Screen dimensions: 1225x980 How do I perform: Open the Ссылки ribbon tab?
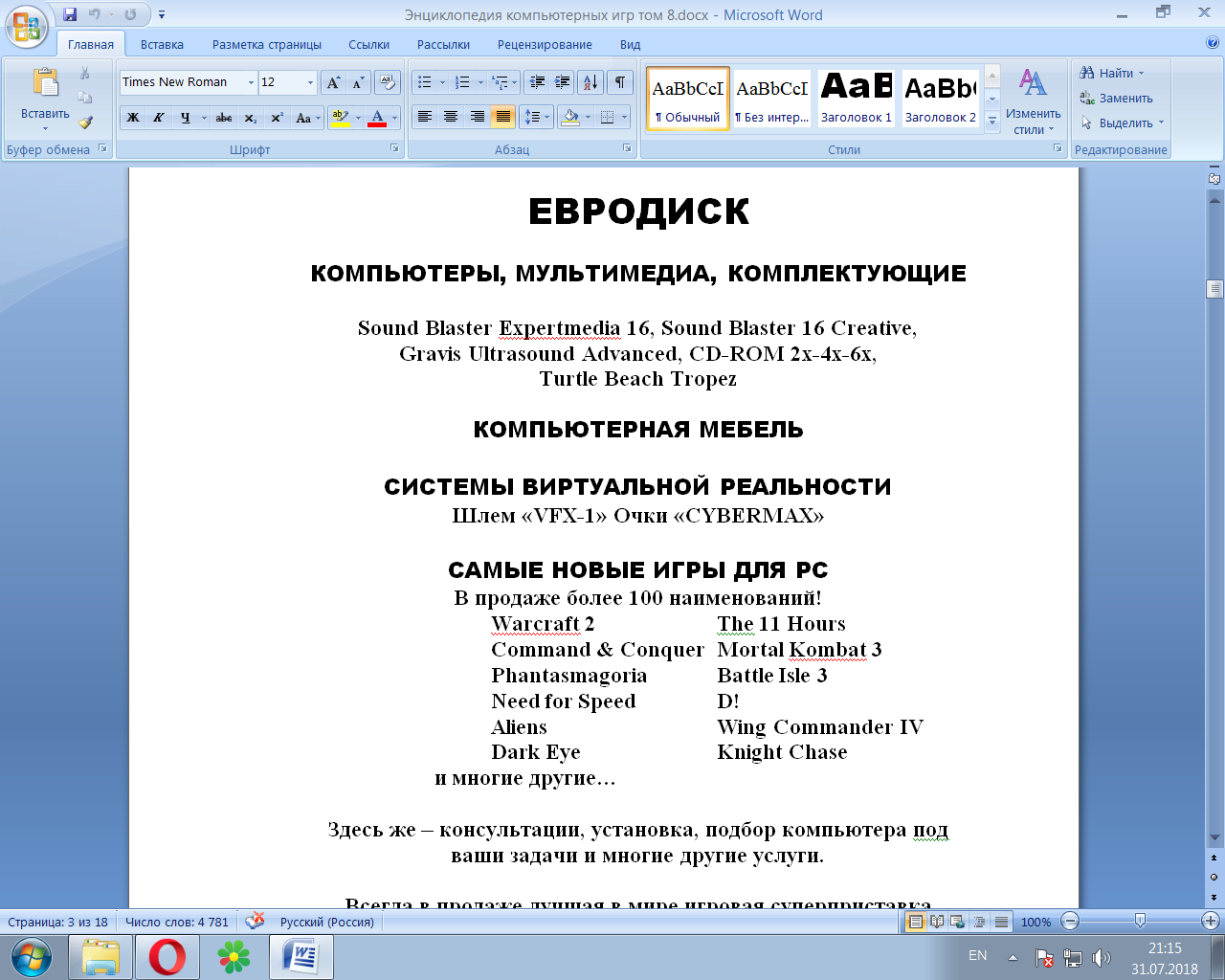point(368,44)
